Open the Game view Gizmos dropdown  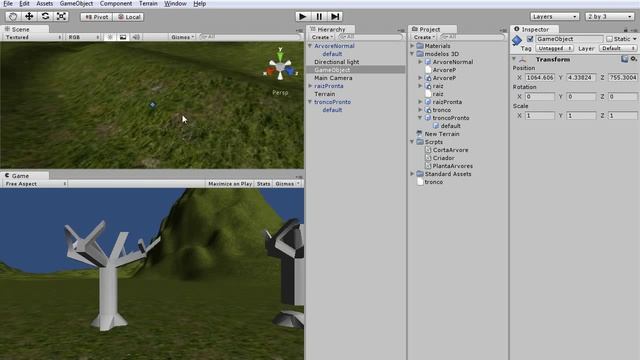tap(287, 184)
